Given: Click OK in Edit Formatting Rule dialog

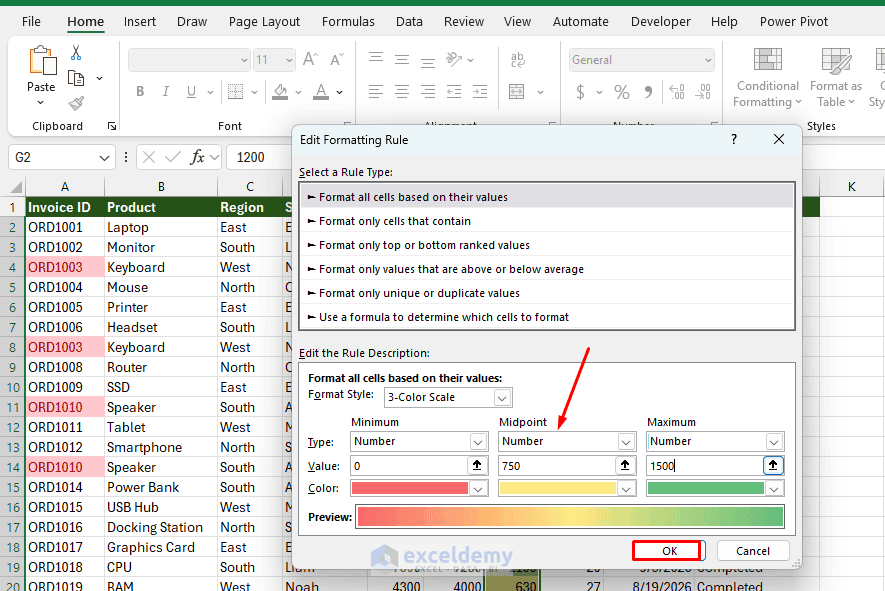Looking at the screenshot, I should (x=669, y=551).
